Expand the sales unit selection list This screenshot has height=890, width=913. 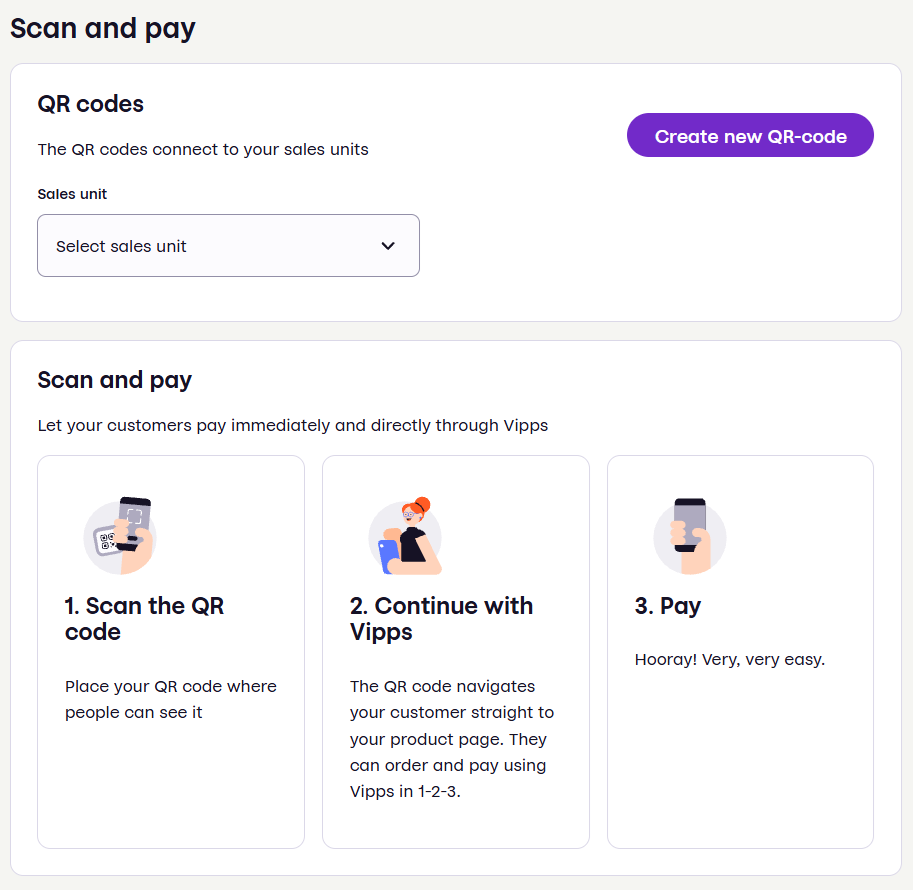[228, 245]
